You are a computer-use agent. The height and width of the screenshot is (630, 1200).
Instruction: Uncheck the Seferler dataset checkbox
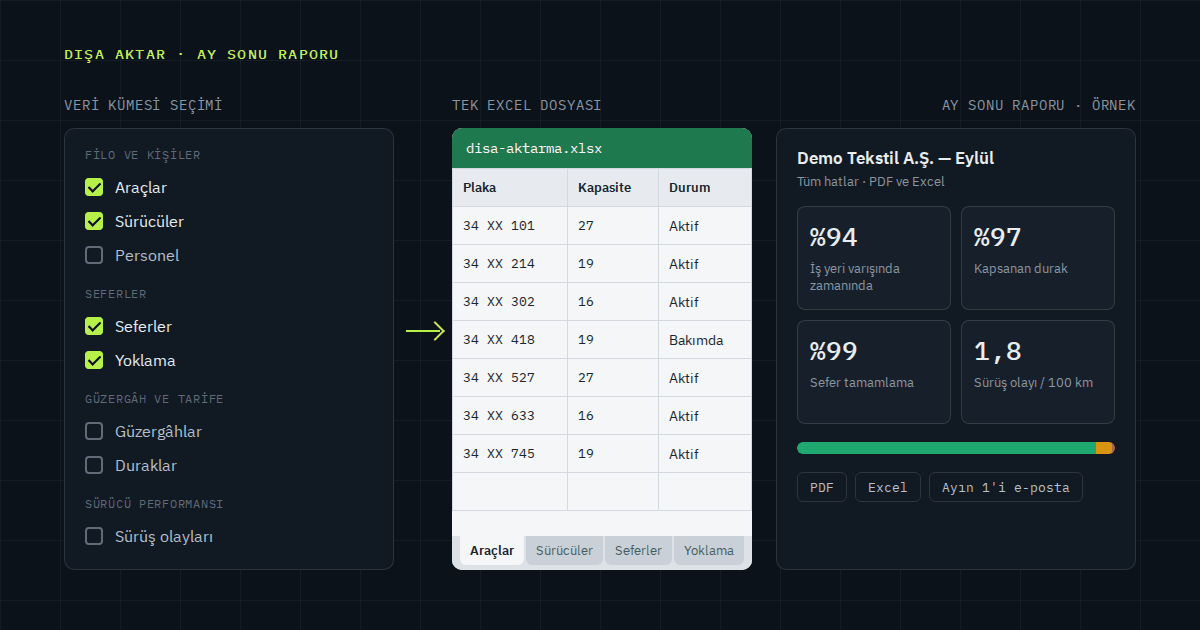tap(94, 326)
